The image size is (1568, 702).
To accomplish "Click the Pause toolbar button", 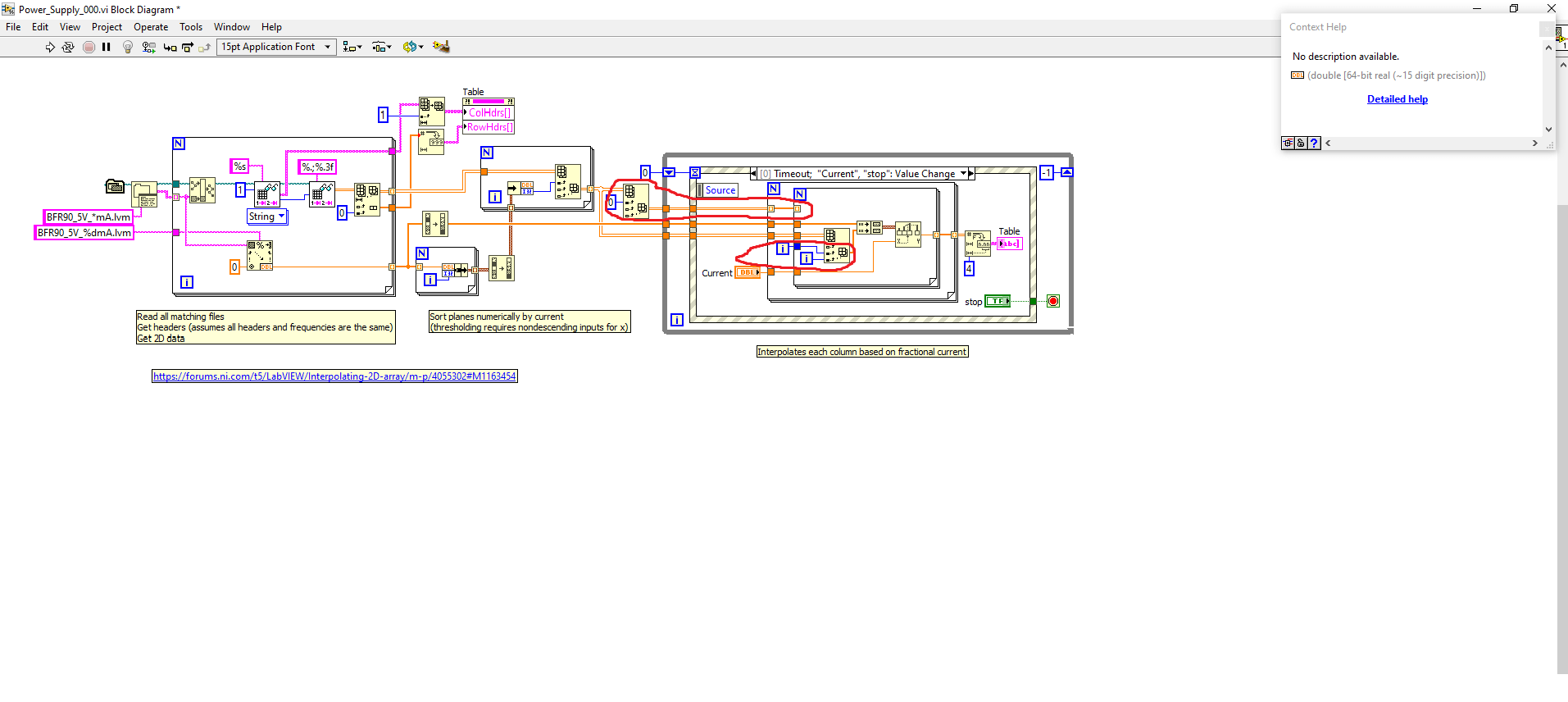I will click(107, 47).
